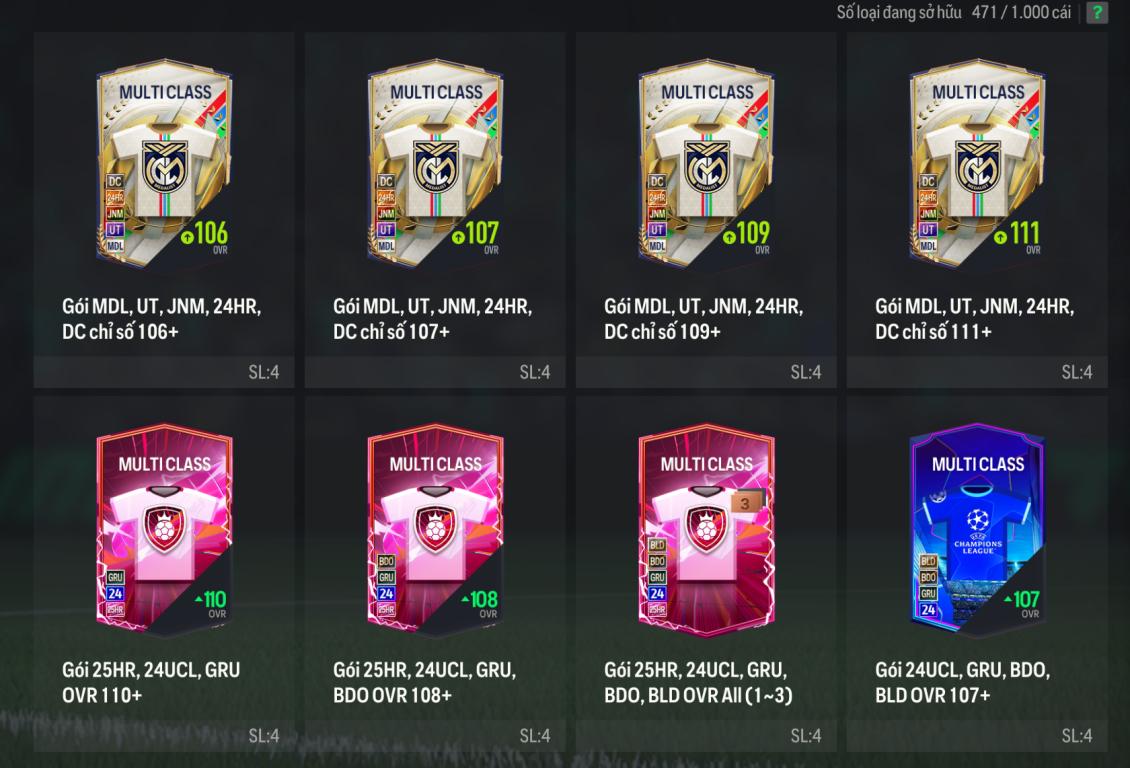
Task: Click the Gói MDL, UT, JNM 106+ title
Action: tap(161, 319)
